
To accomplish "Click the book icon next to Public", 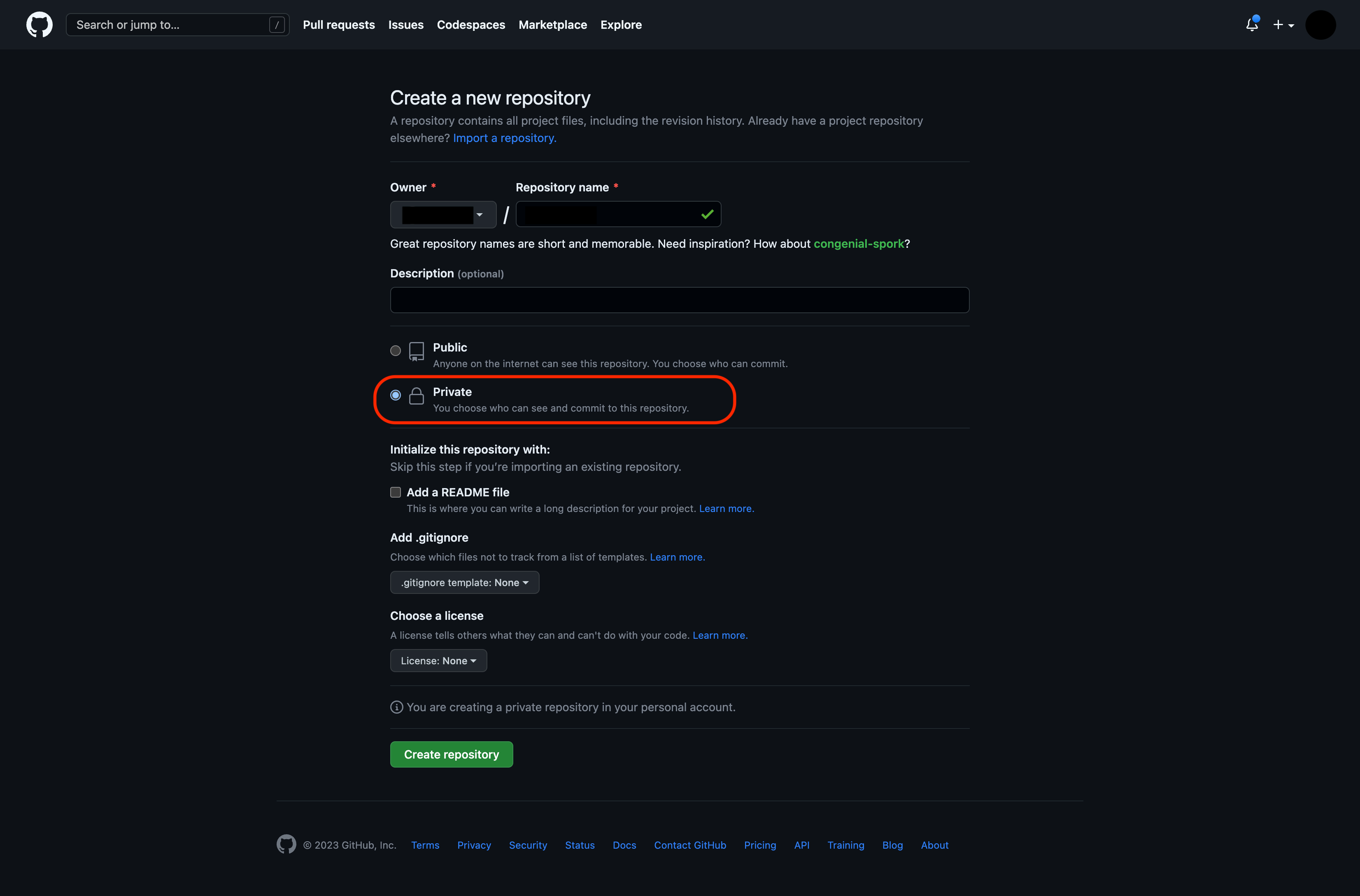I will tap(417, 351).
